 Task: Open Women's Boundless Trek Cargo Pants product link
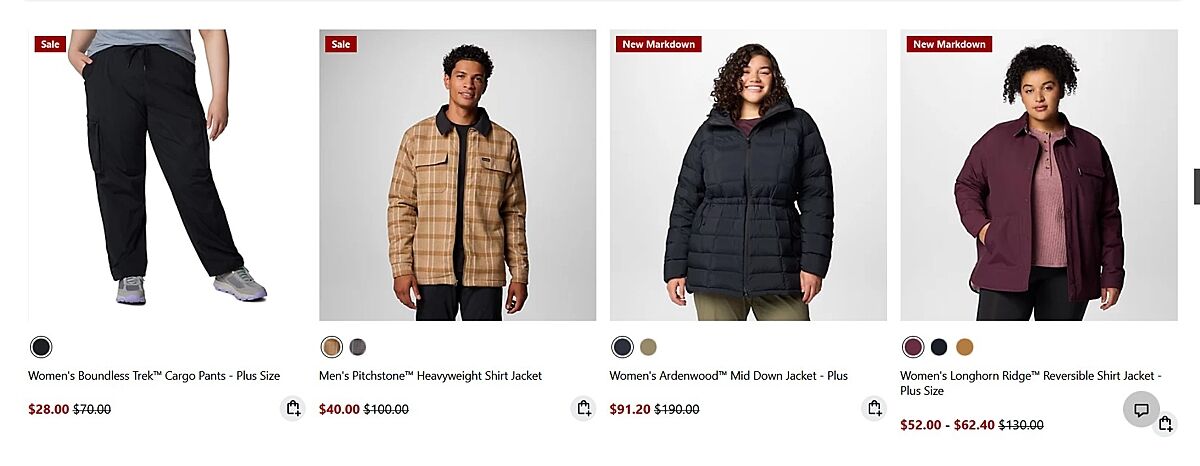[154, 376]
